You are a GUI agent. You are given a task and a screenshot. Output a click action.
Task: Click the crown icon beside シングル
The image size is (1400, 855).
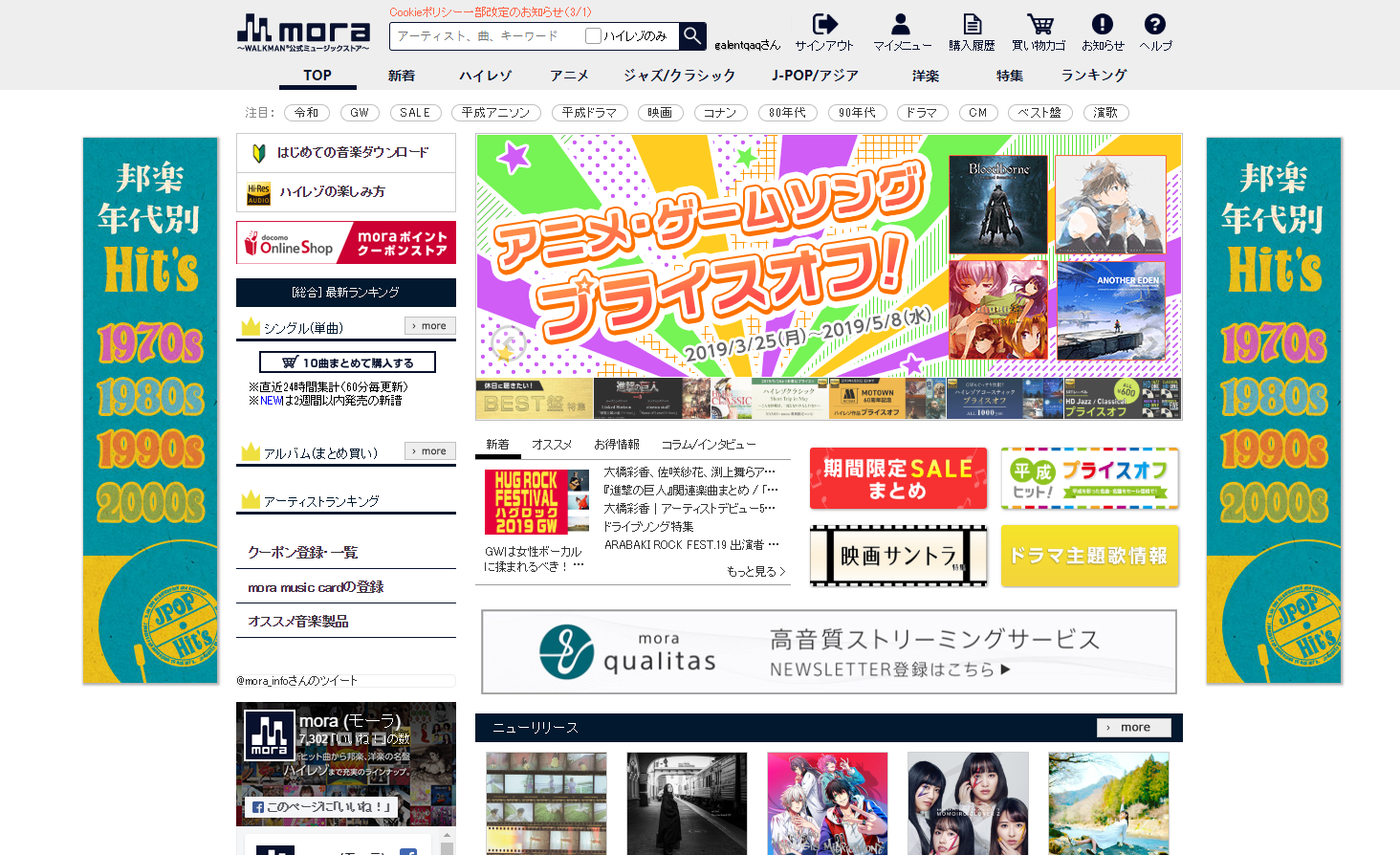tap(251, 327)
